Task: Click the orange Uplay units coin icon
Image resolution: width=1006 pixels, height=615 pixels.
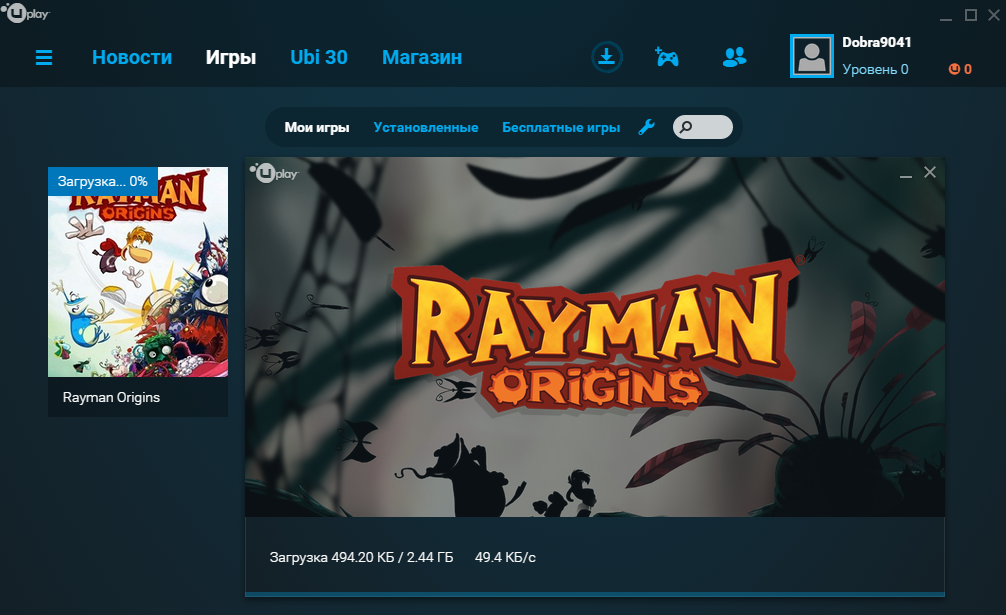Action: (x=954, y=69)
